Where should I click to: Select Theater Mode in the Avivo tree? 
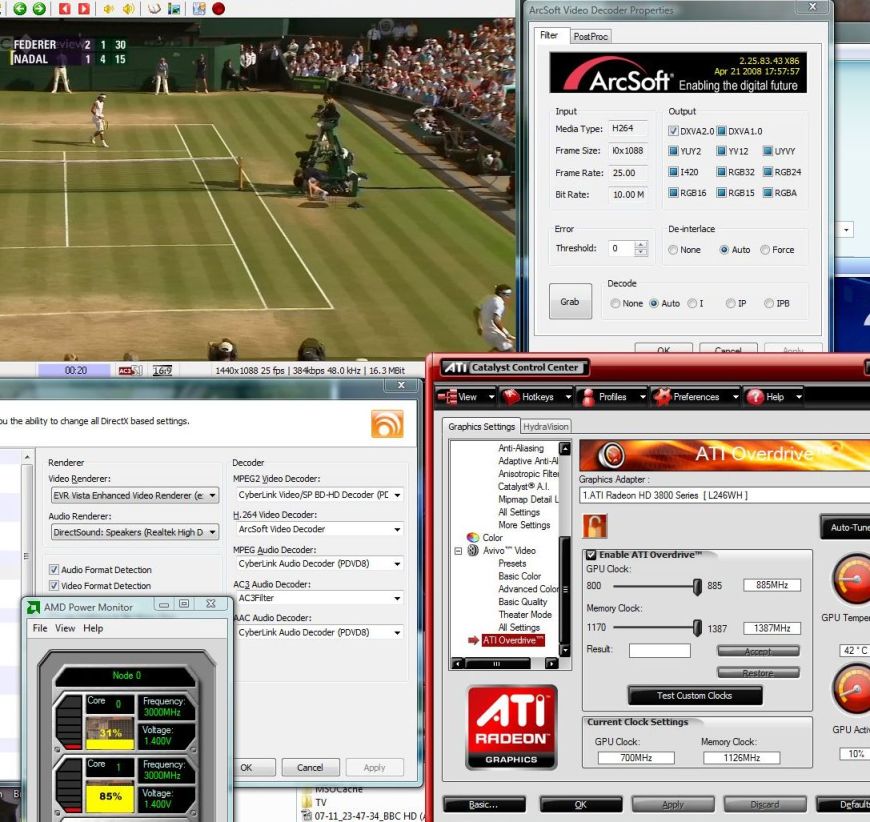point(525,614)
